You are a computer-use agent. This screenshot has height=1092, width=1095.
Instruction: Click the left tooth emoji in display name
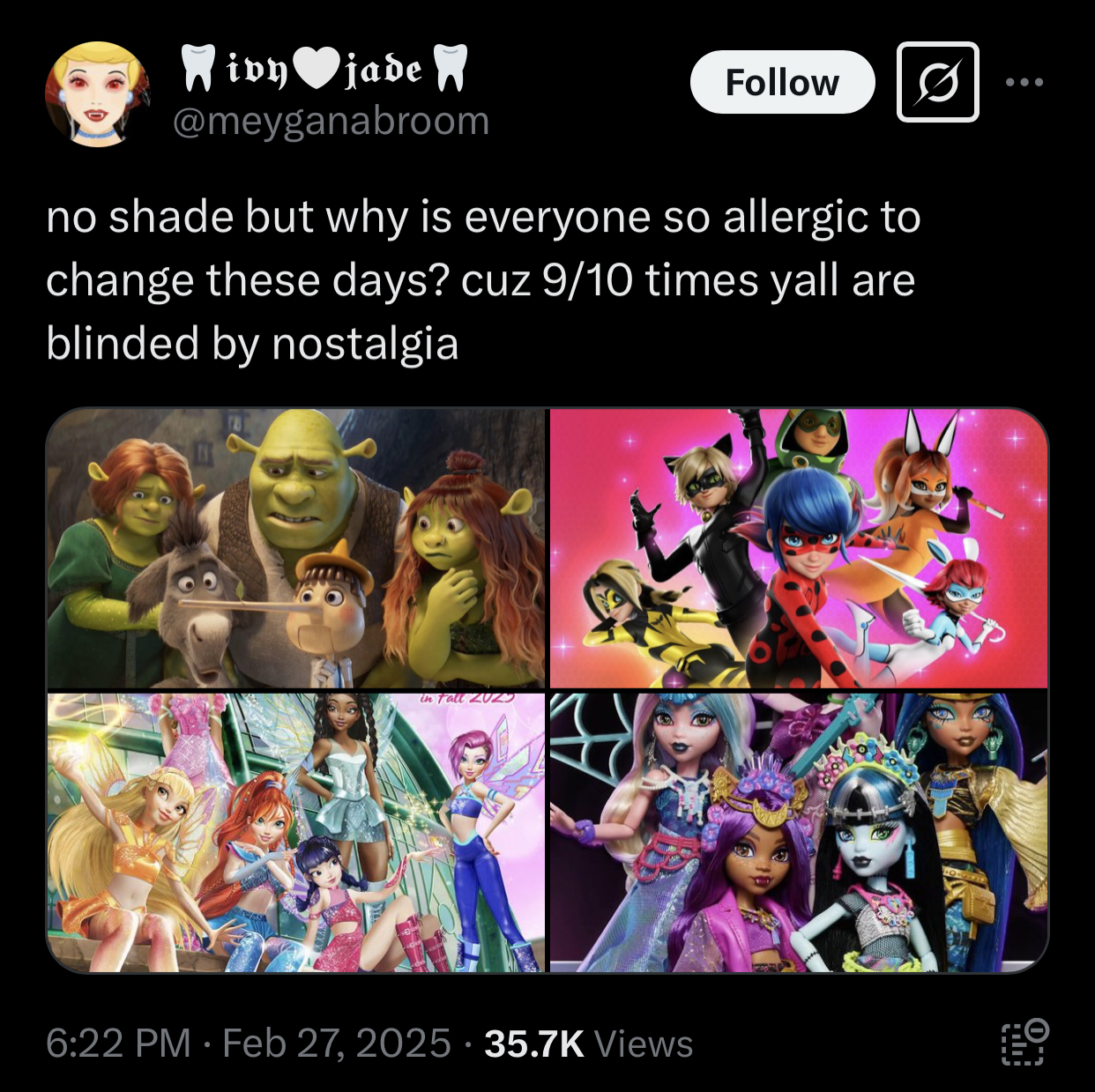[x=197, y=69]
